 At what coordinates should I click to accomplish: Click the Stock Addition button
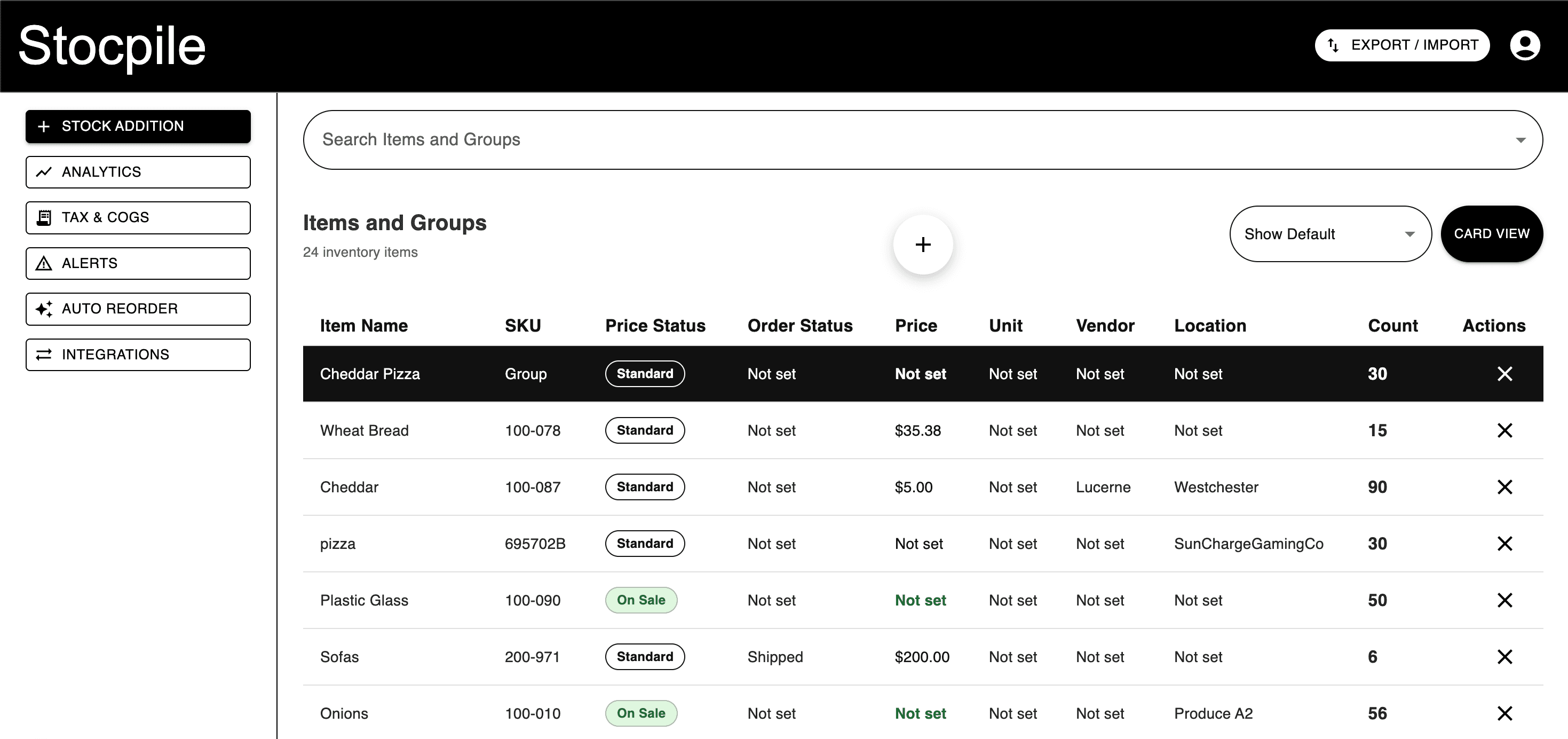[138, 126]
